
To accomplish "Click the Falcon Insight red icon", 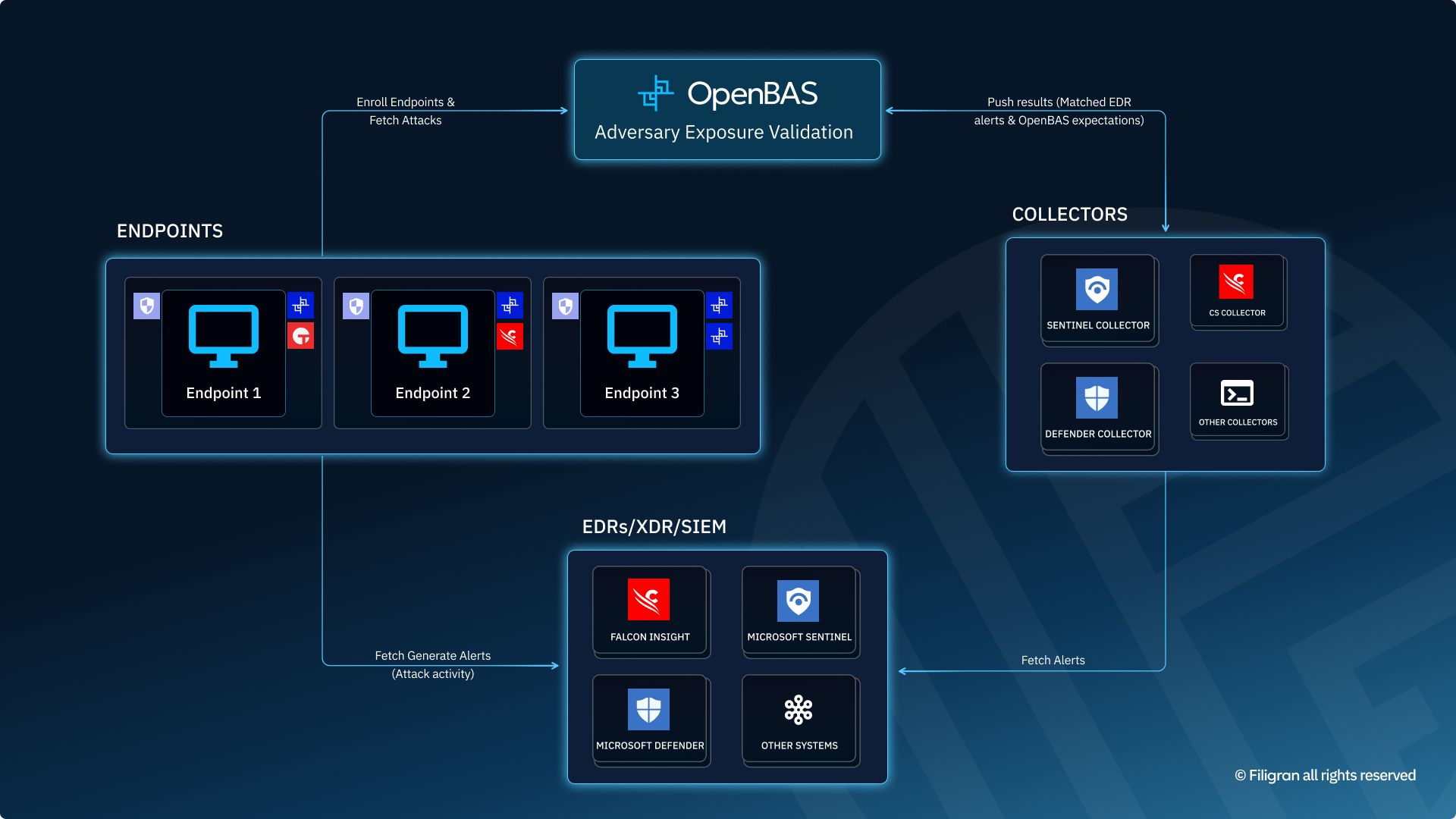I will coord(648,599).
